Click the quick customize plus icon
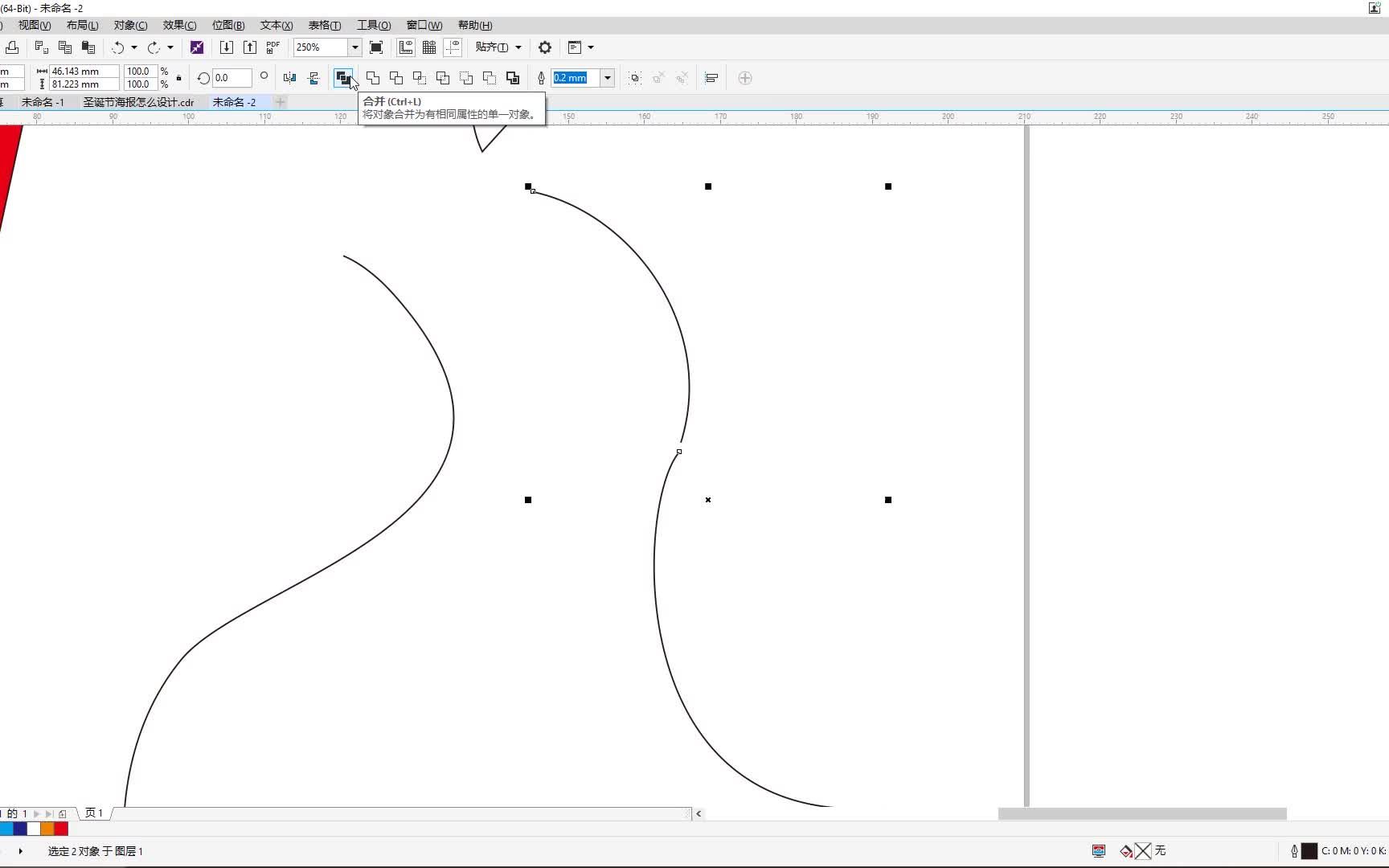 click(x=745, y=78)
